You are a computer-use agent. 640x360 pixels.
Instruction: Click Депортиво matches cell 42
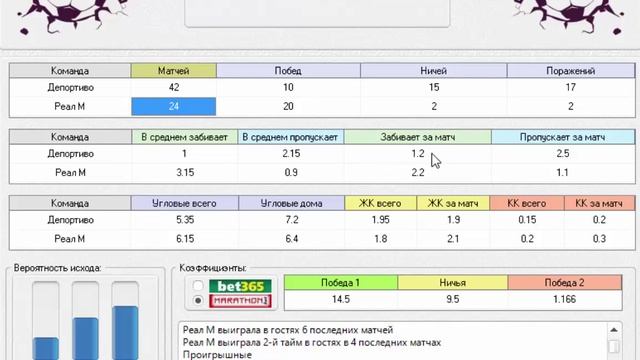pyautogui.click(x=173, y=87)
